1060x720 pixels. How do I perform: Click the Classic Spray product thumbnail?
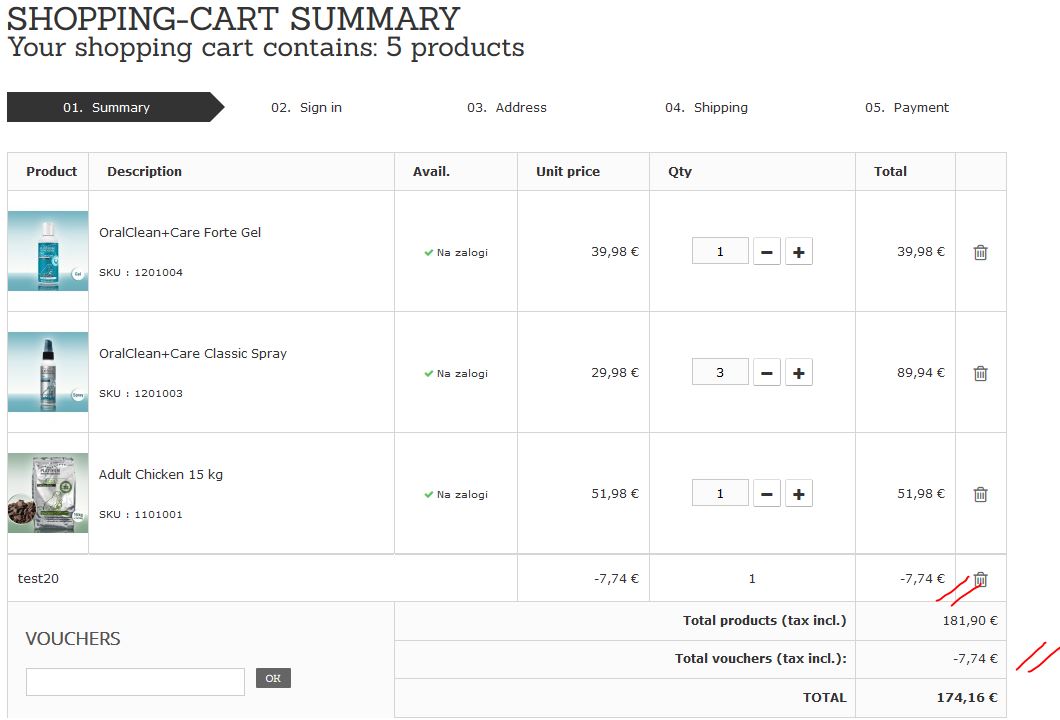click(48, 372)
